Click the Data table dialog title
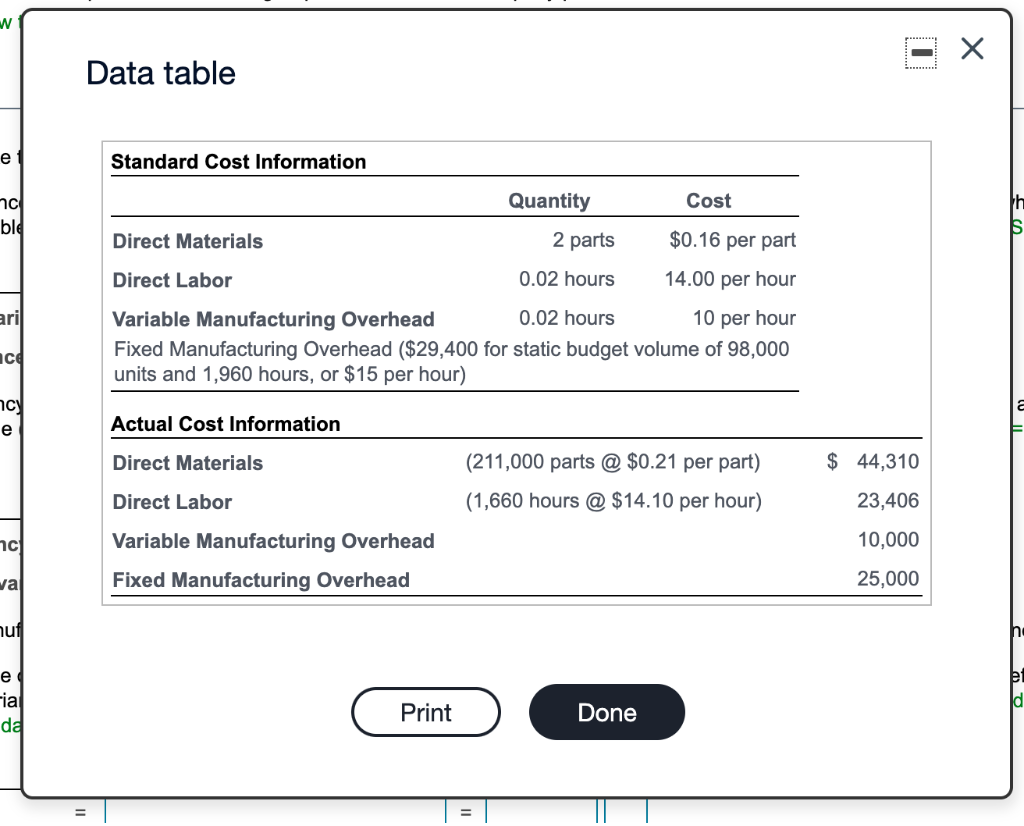This screenshot has width=1024, height=826. coord(161,73)
